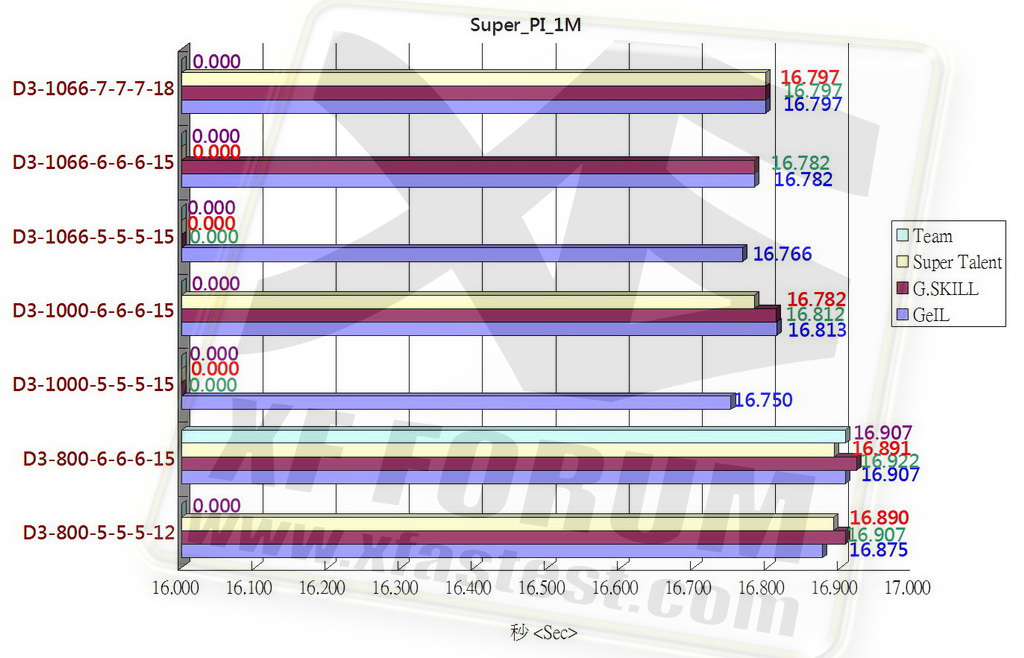The image size is (1024, 658).
Task: Select the D3-1066-5-5-5-15 category label
Action: [94, 237]
